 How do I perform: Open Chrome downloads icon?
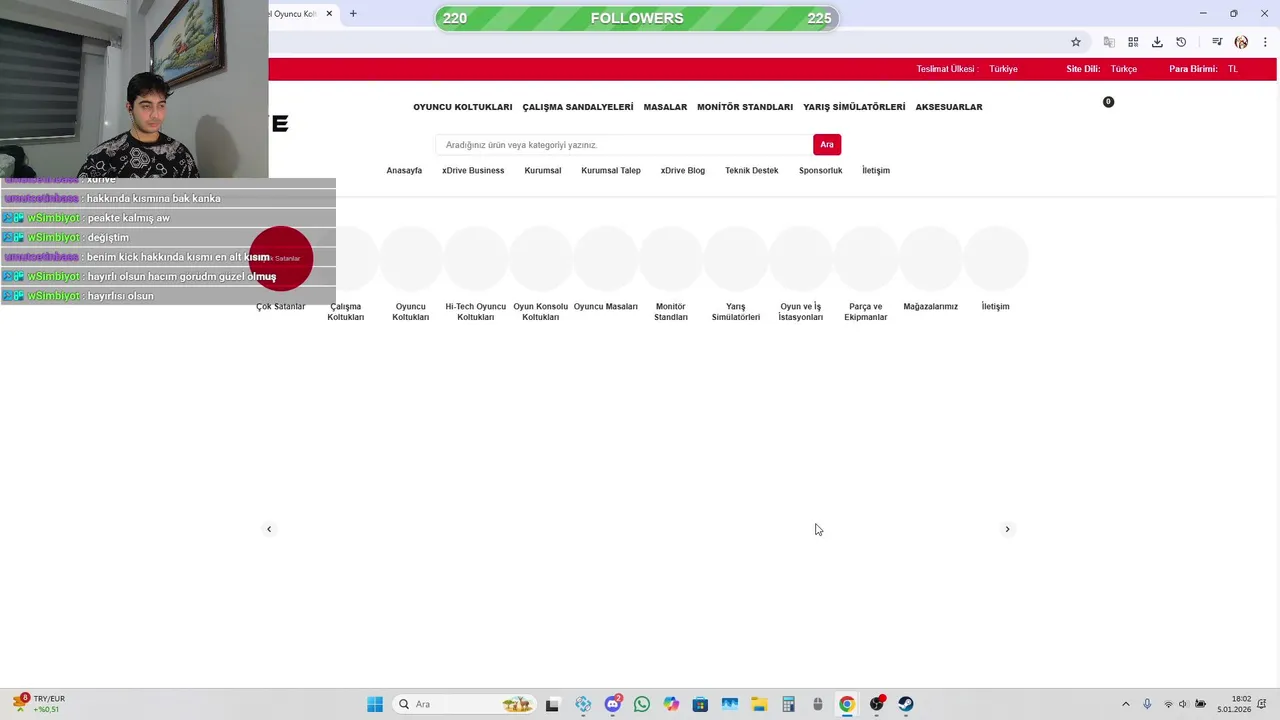coord(1157,42)
